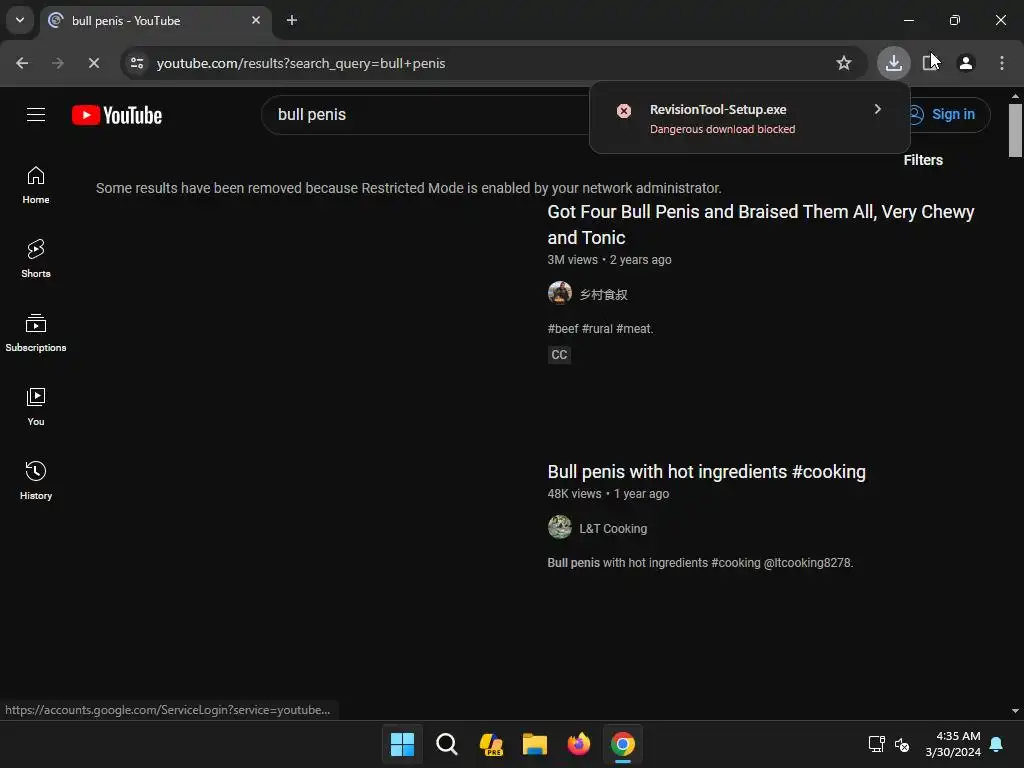
Task: Close the bull penis - YouTube tab
Action: click(x=256, y=20)
